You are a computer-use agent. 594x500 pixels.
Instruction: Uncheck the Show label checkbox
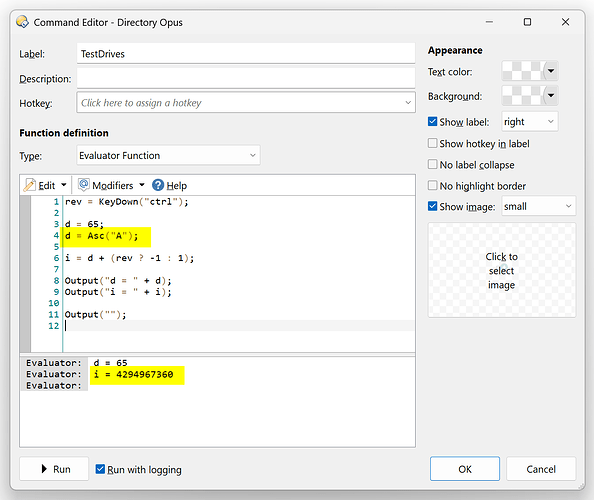click(x=432, y=122)
